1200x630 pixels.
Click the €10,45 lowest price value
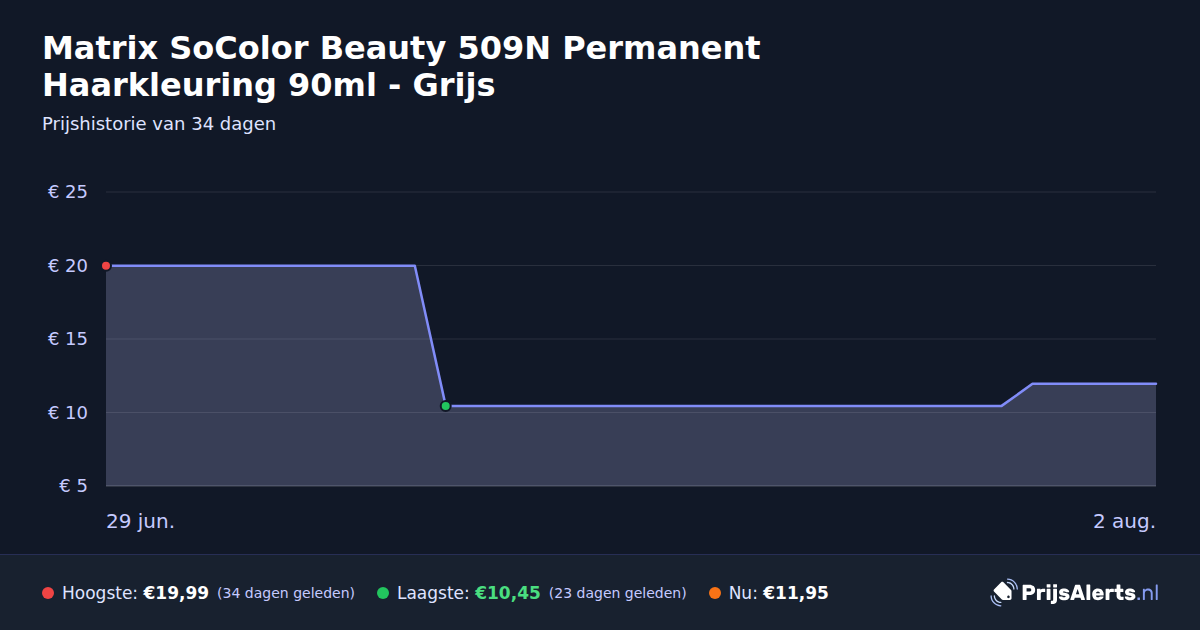pyautogui.click(x=507, y=593)
